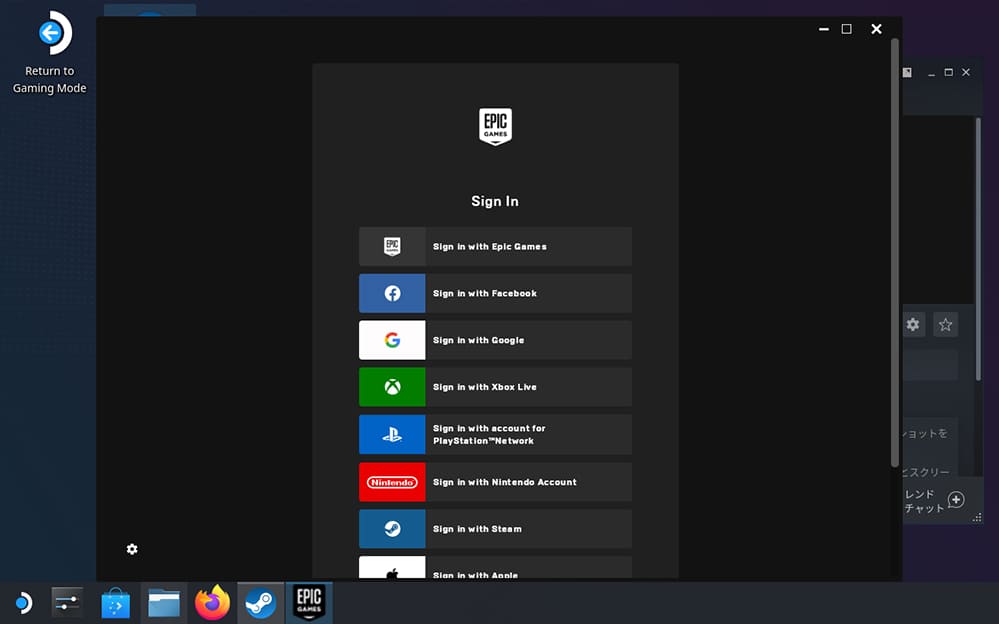Open Epic launcher settings gear
This screenshot has height=624, width=999.
point(132,549)
